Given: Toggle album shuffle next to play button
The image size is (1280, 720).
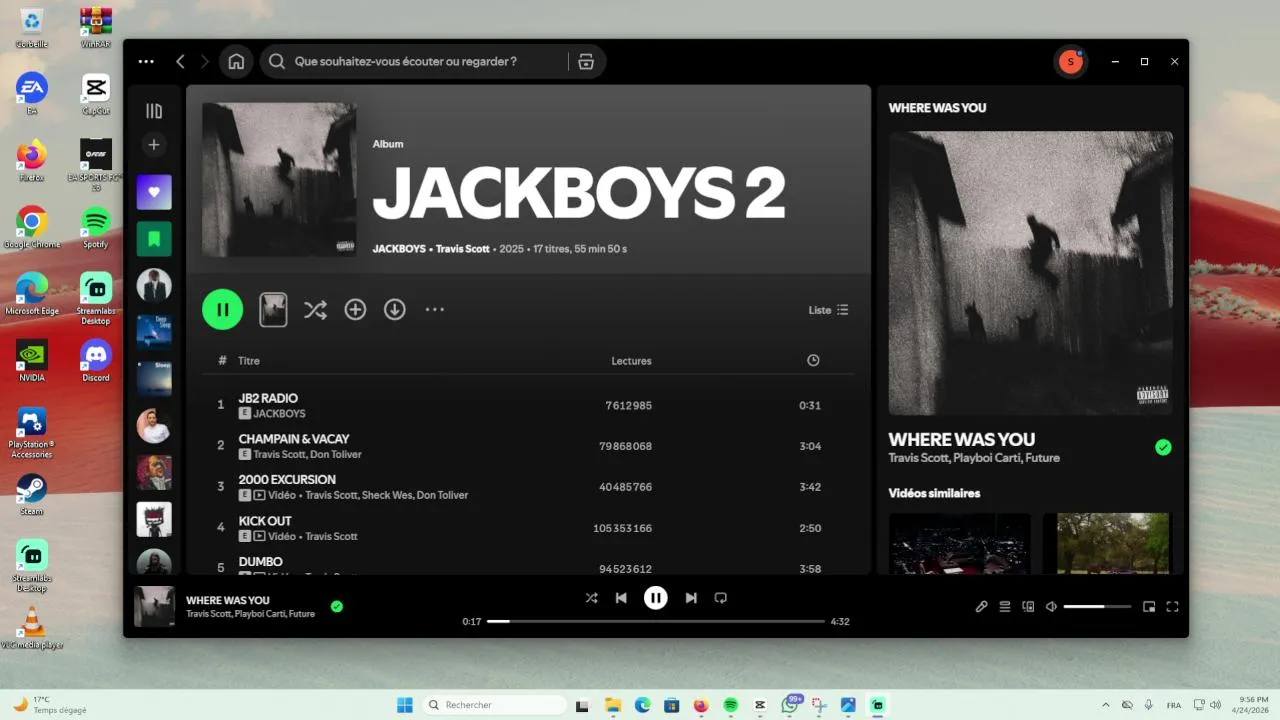Looking at the screenshot, I should point(315,310).
